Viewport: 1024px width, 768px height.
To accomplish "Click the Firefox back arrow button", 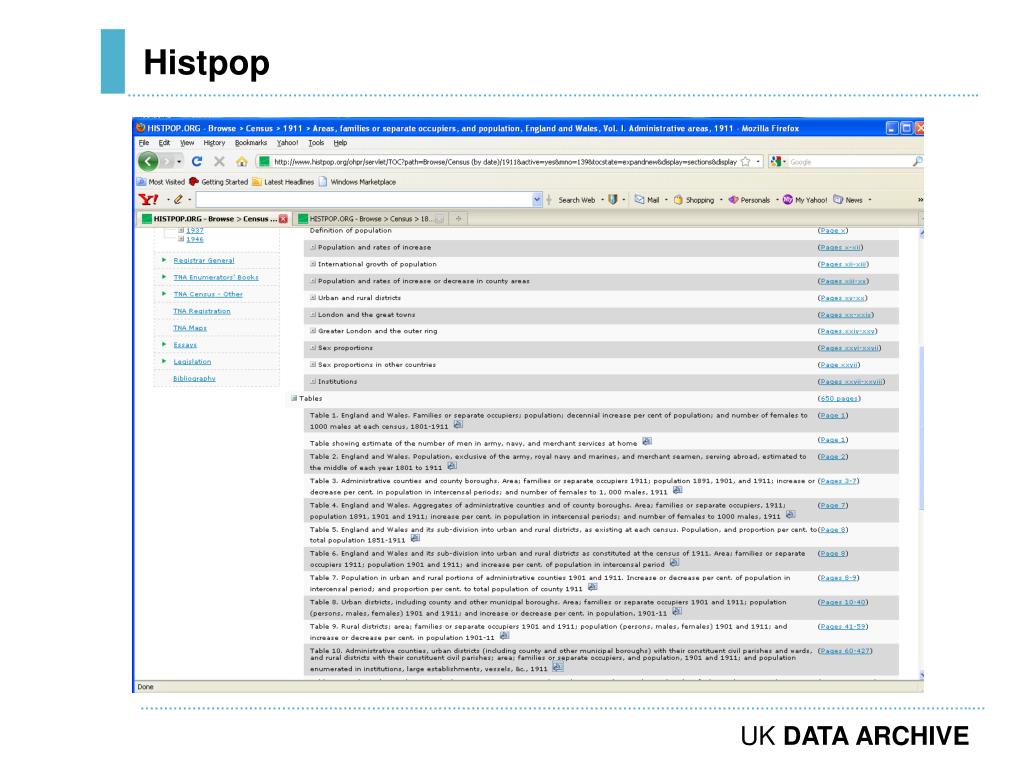I will click(148, 161).
